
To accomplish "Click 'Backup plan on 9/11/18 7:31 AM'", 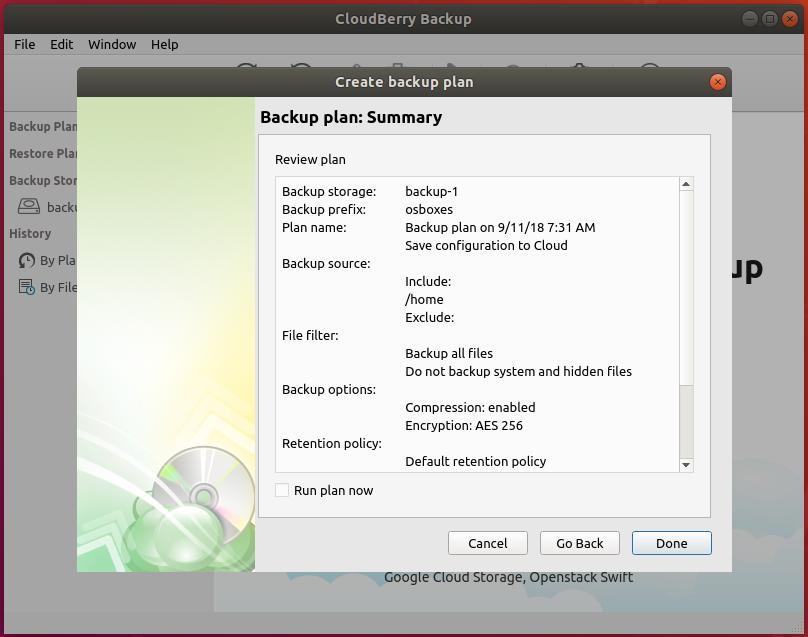I will click(500, 228).
